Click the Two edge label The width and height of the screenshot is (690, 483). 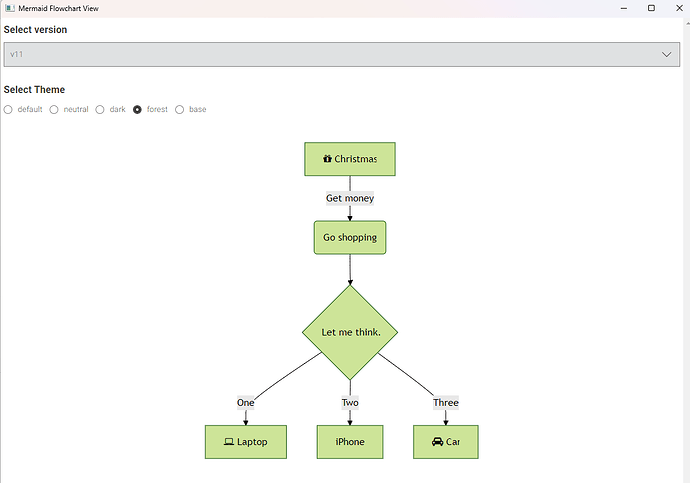tap(350, 403)
